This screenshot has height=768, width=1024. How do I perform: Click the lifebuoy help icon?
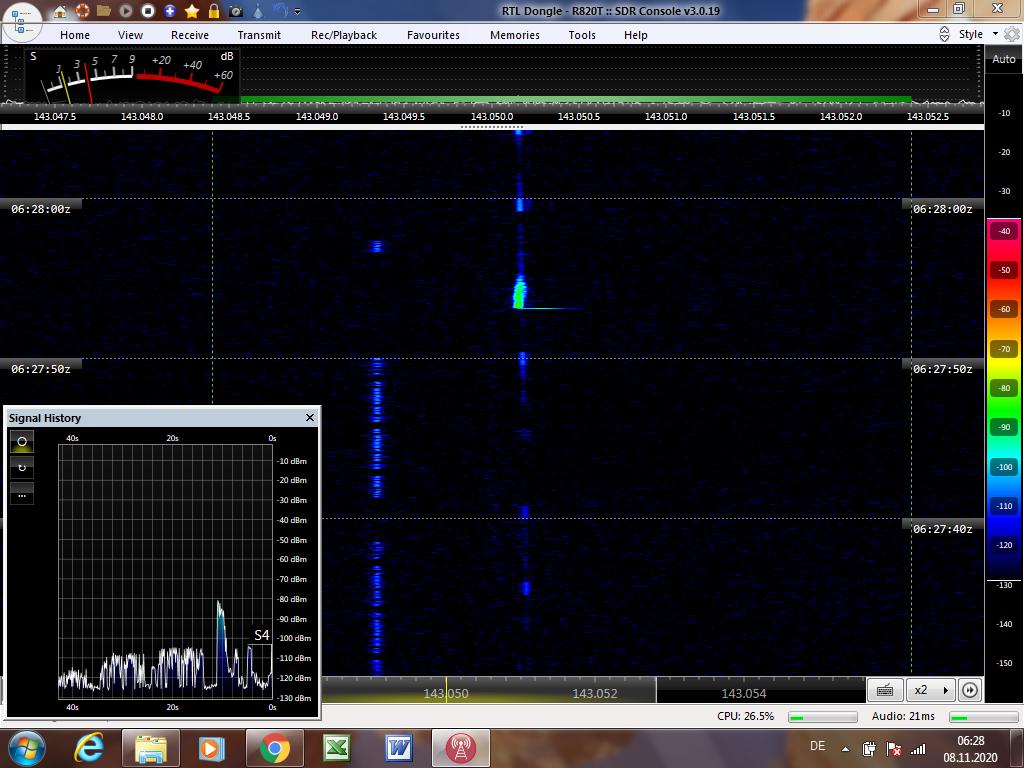tap(82, 10)
